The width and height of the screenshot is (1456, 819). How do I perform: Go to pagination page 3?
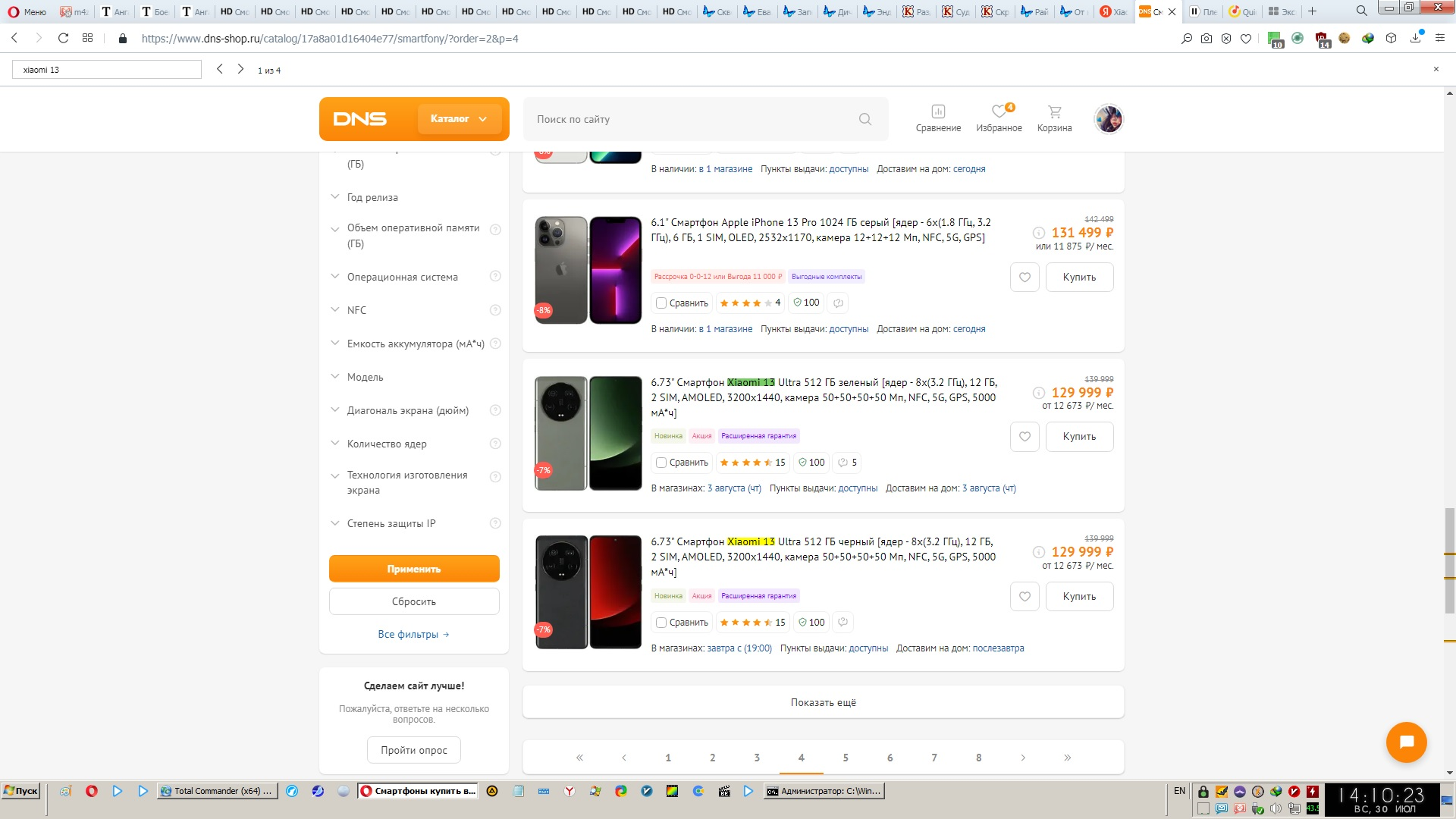(x=757, y=757)
